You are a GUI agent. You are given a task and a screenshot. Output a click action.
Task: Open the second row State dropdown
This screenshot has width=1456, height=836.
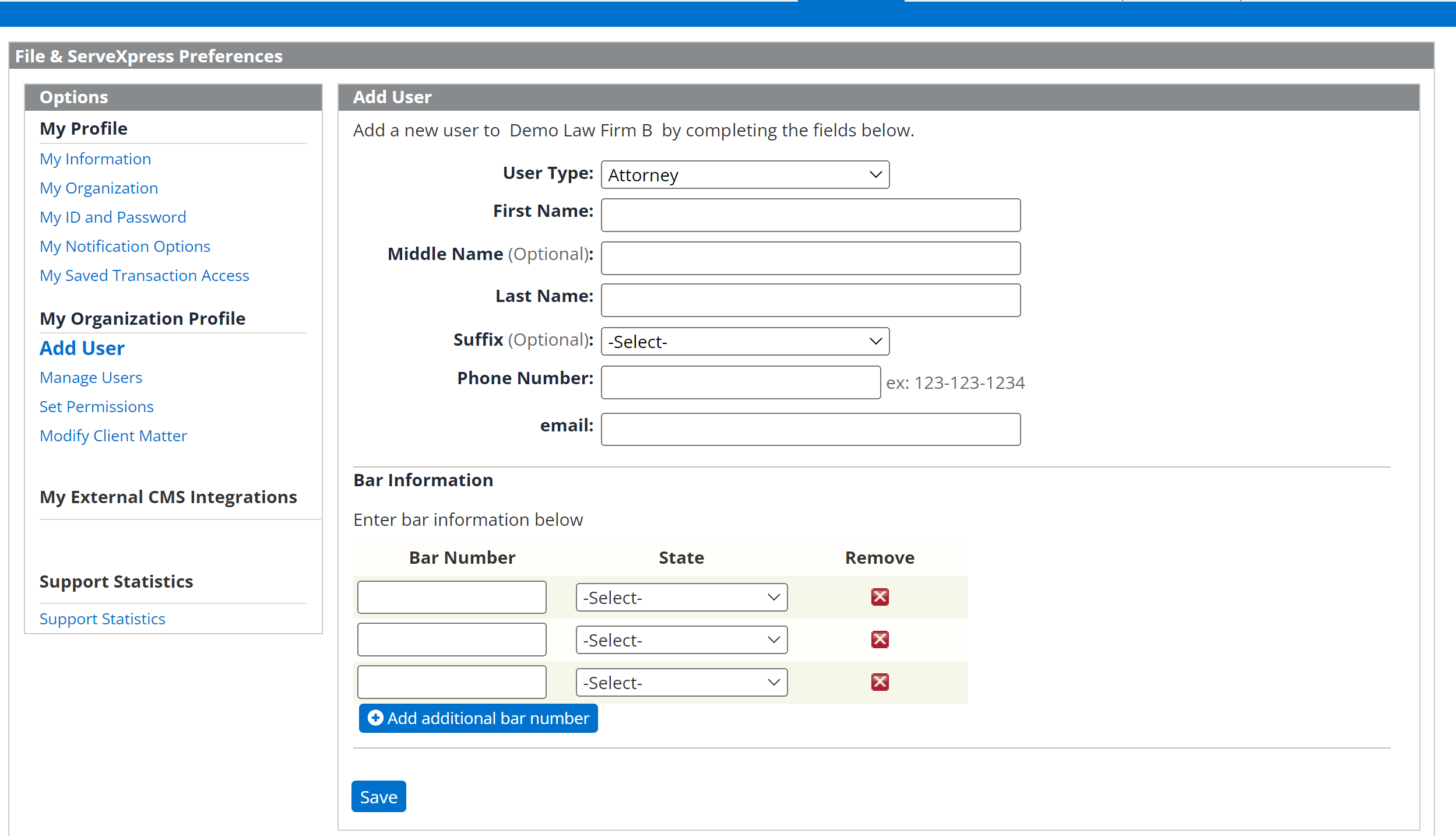tap(681, 640)
